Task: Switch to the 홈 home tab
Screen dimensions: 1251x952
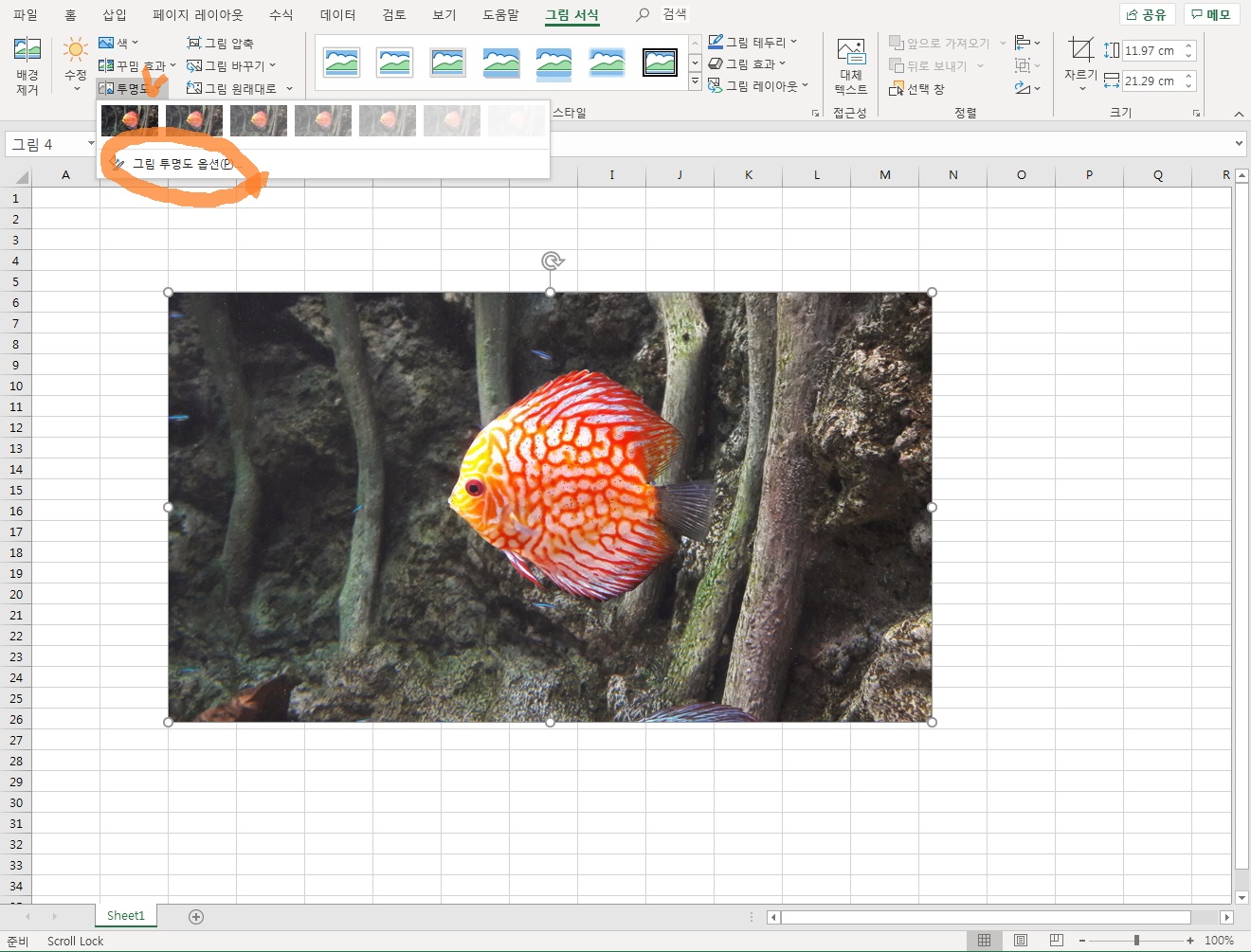Action: (x=70, y=14)
